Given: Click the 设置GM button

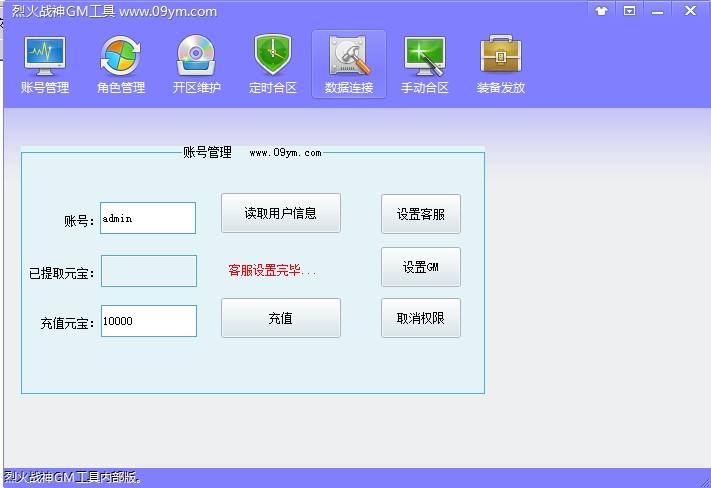Looking at the screenshot, I should [x=421, y=267].
